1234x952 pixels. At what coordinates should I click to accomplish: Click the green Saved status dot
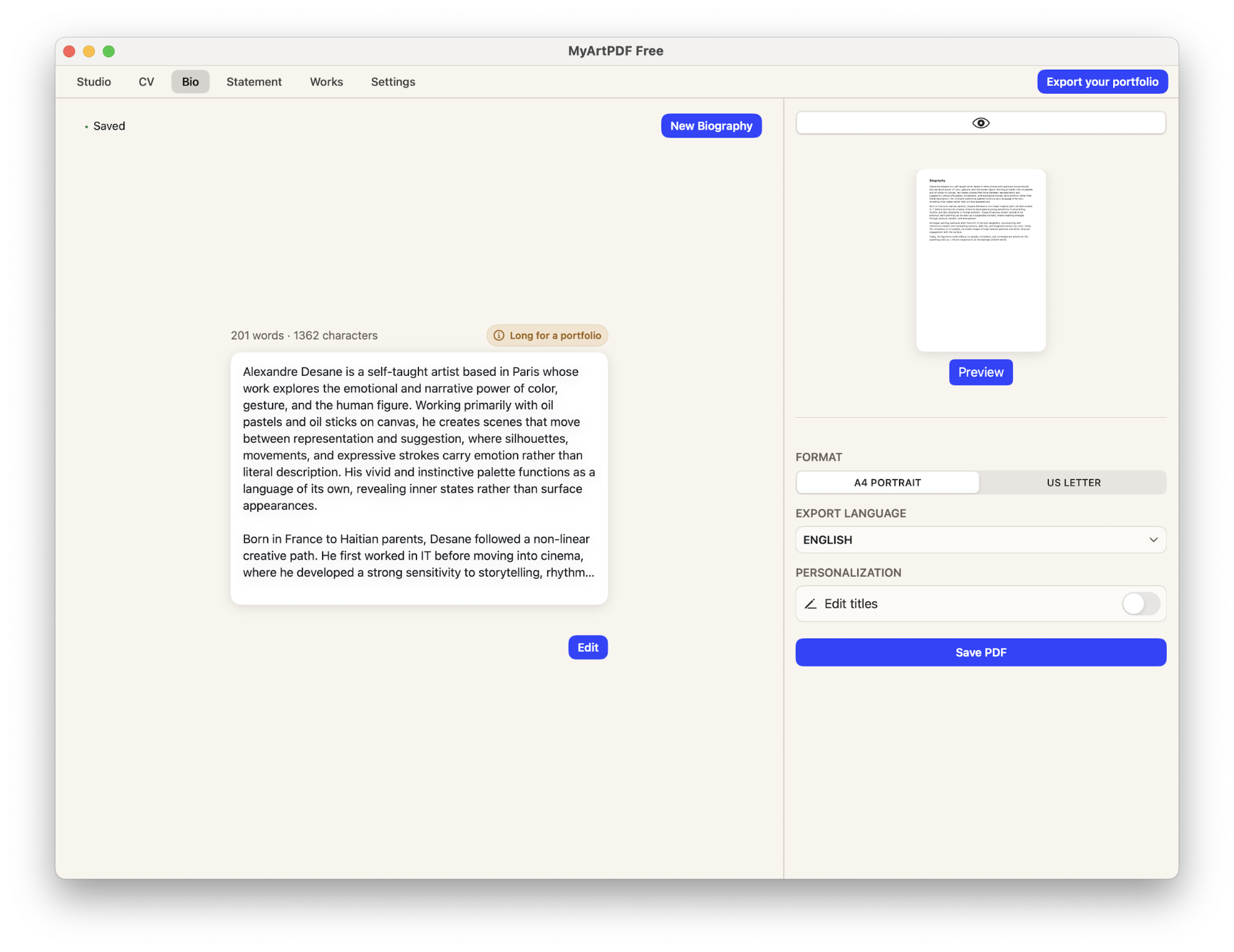(86, 126)
